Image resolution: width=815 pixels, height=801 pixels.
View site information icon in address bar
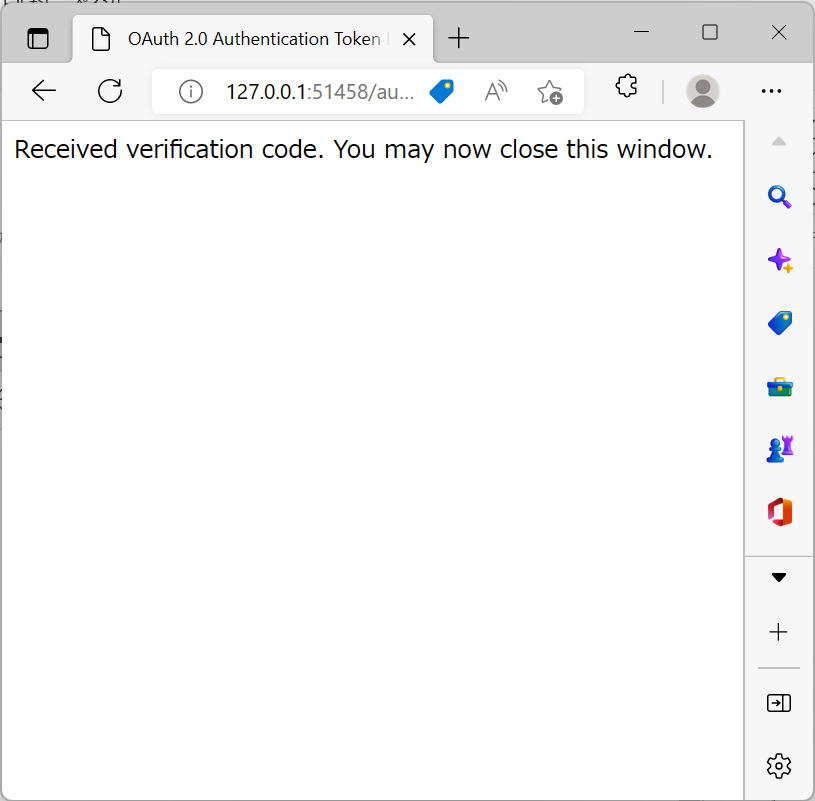point(191,92)
